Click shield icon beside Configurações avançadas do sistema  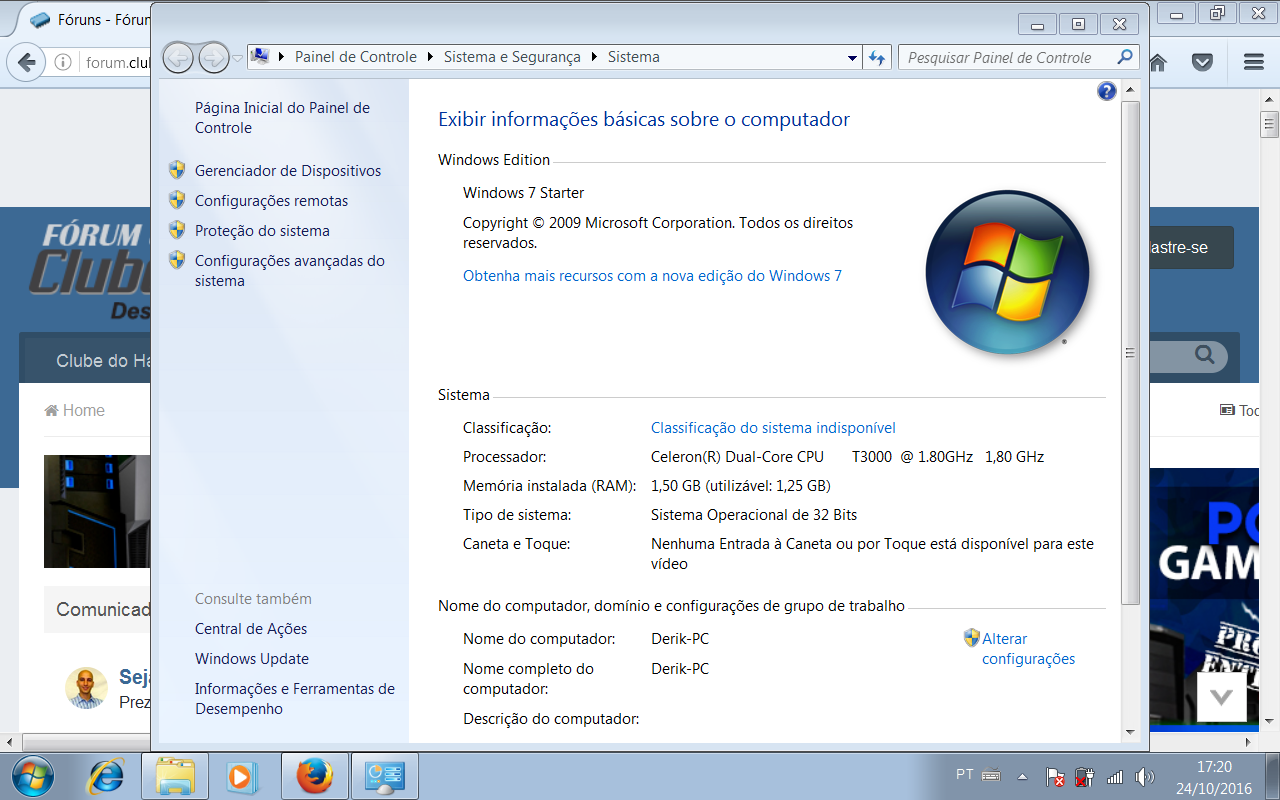coord(177,260)
